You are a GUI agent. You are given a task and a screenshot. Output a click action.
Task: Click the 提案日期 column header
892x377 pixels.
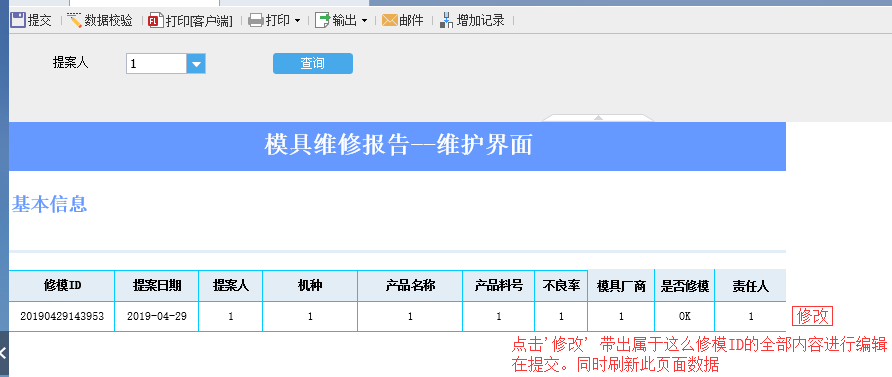[x=157, y=286]
